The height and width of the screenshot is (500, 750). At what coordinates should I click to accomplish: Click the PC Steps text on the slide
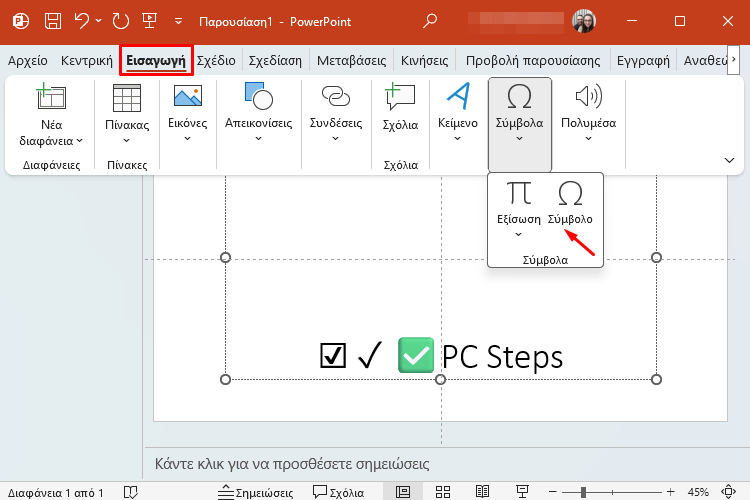(x=502, y=356)
